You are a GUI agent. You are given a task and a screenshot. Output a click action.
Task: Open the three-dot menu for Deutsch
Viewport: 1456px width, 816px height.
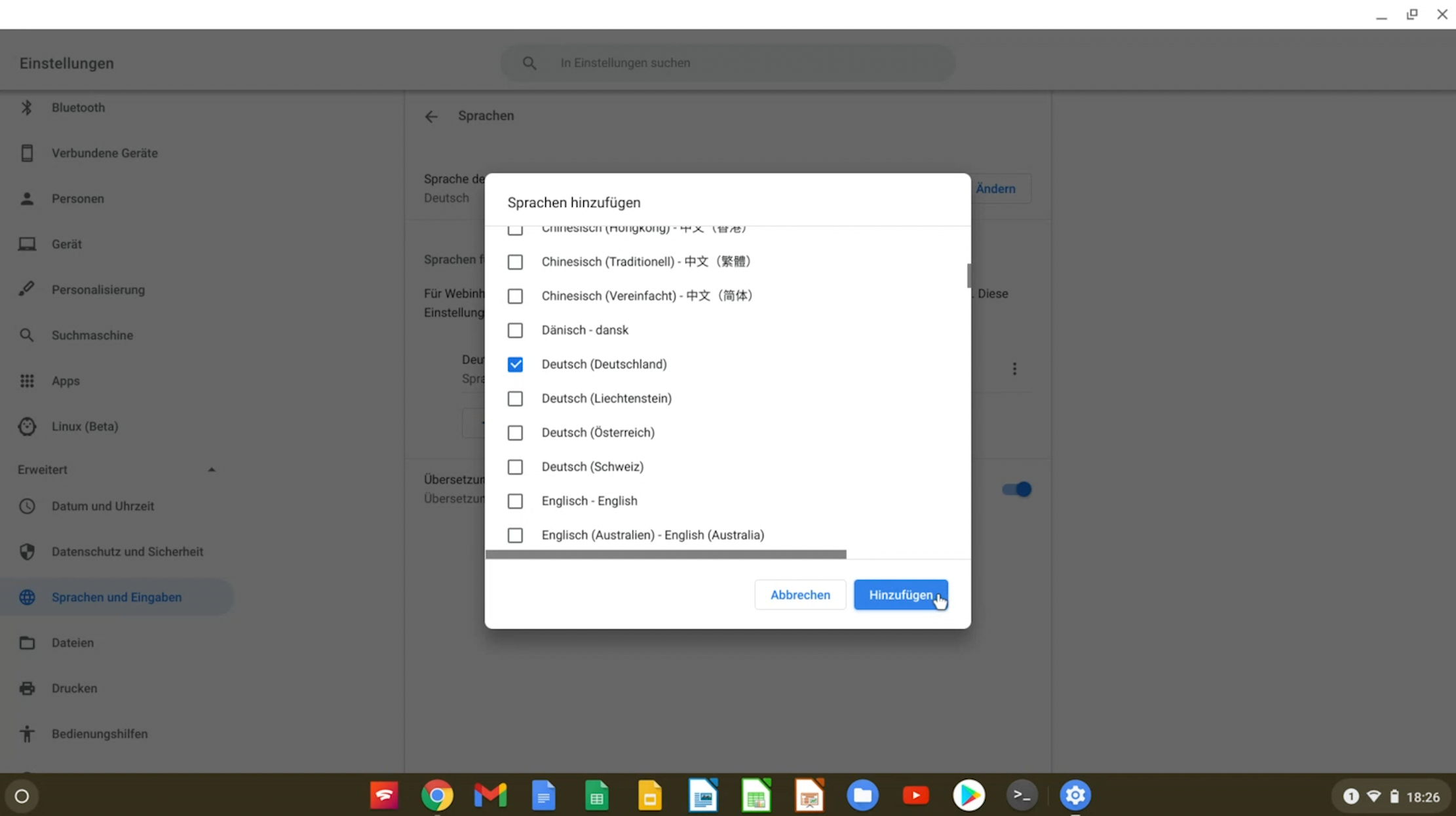(1014, 369)
